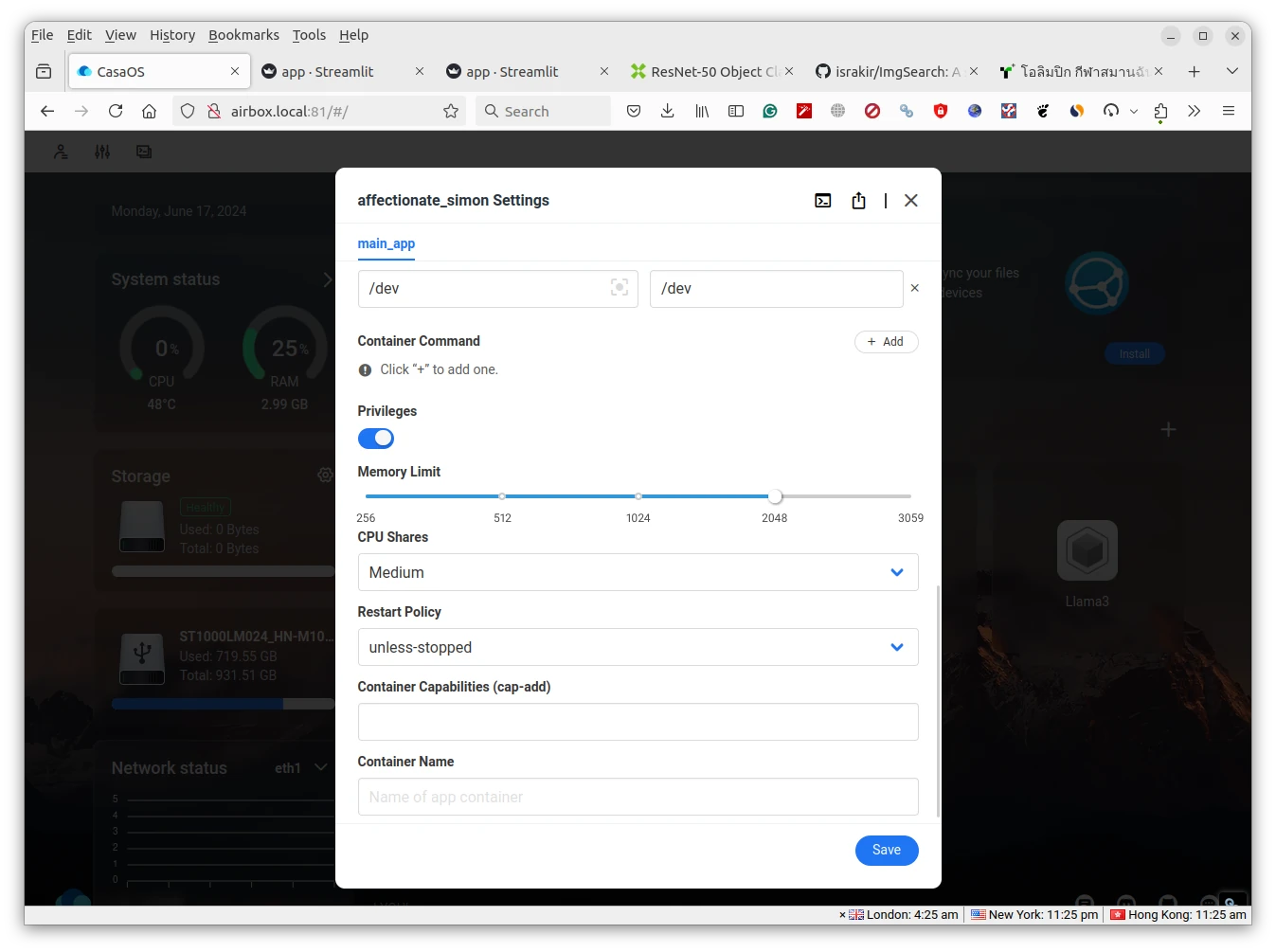This screenshot has width=1276, height=952.
Task: Open the Restart Policy dropdown
Action: pos(638,647)
